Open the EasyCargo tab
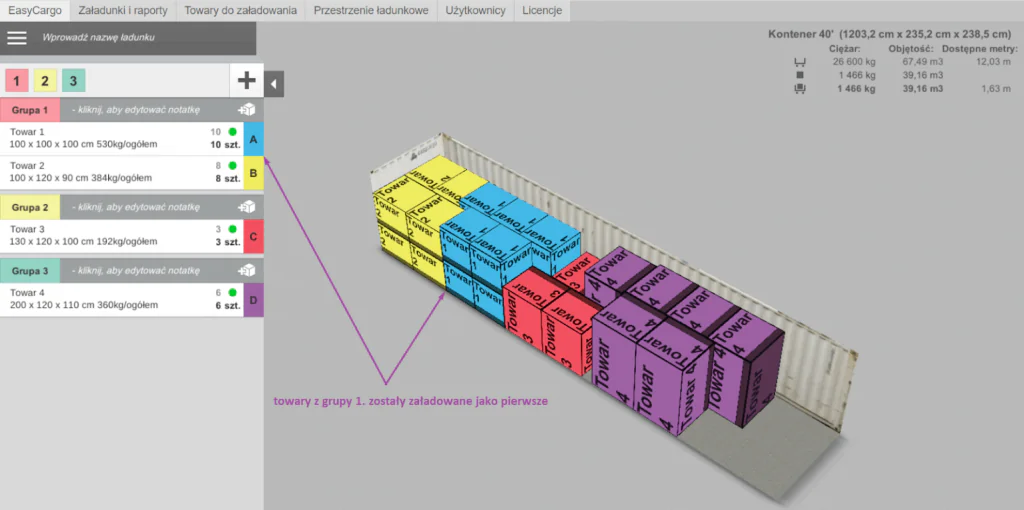 (x=35, y=10)
